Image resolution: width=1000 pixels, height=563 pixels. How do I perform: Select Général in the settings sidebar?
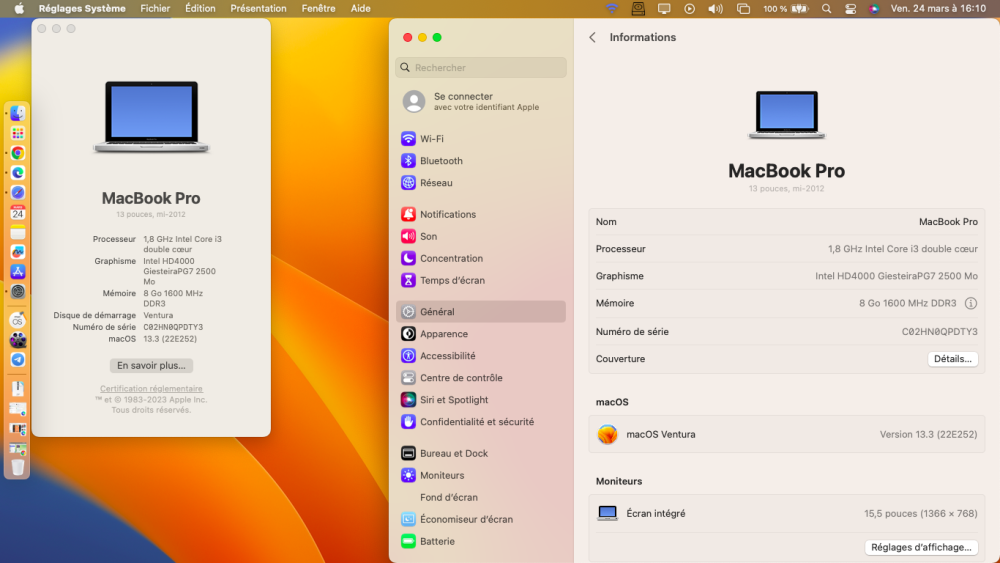click(x=481, y=312)
